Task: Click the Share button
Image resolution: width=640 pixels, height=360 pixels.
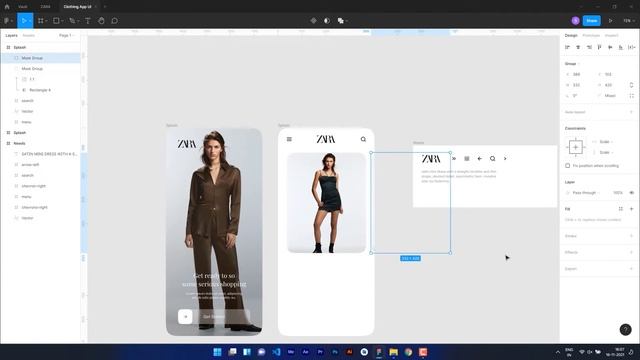Action: [x=591, y=21]
